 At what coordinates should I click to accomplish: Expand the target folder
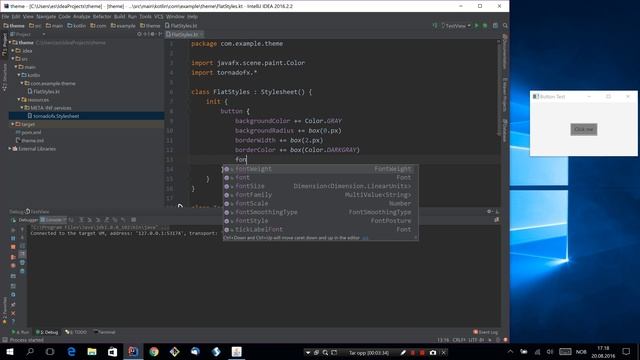pos(13,124)
